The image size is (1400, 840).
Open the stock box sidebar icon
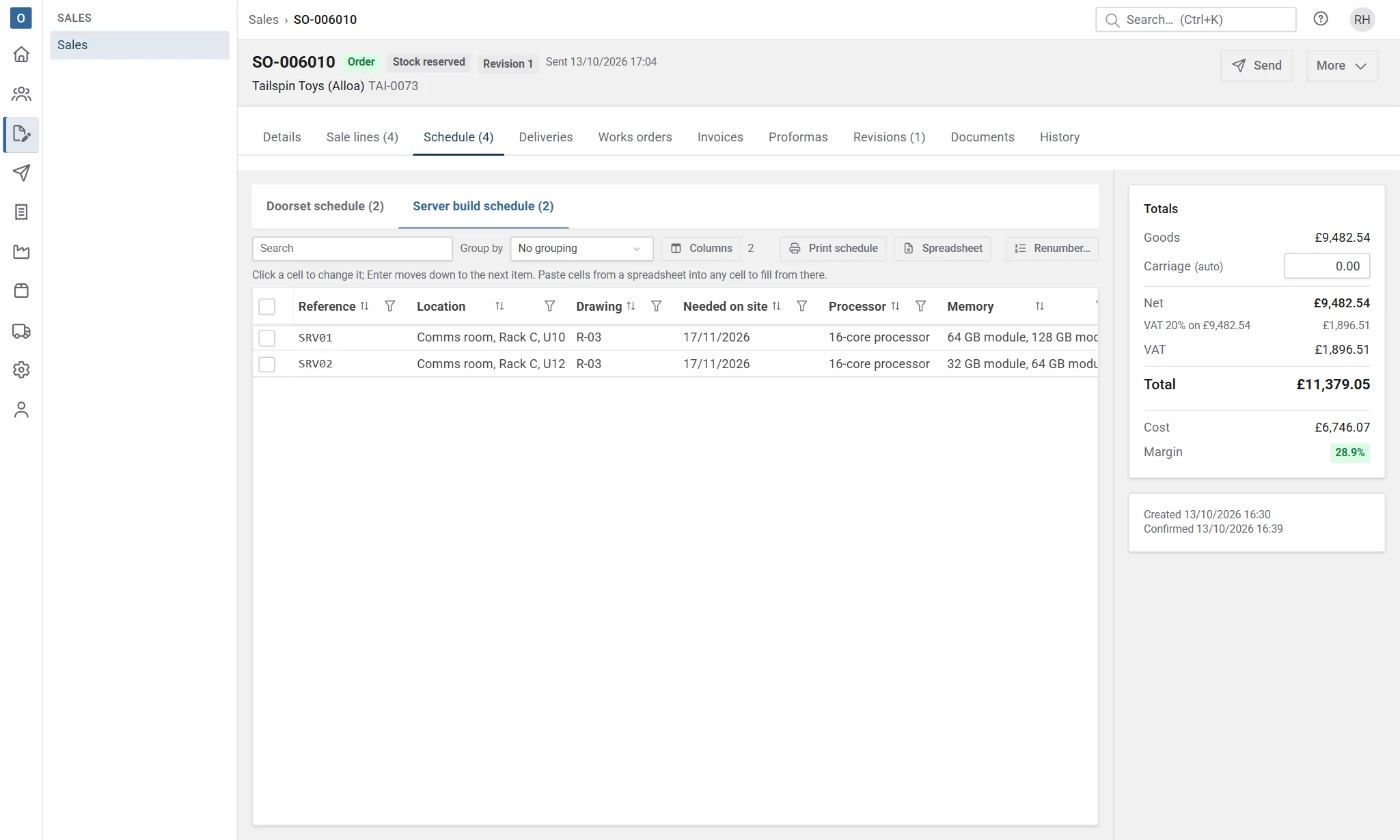coord(21,291)
